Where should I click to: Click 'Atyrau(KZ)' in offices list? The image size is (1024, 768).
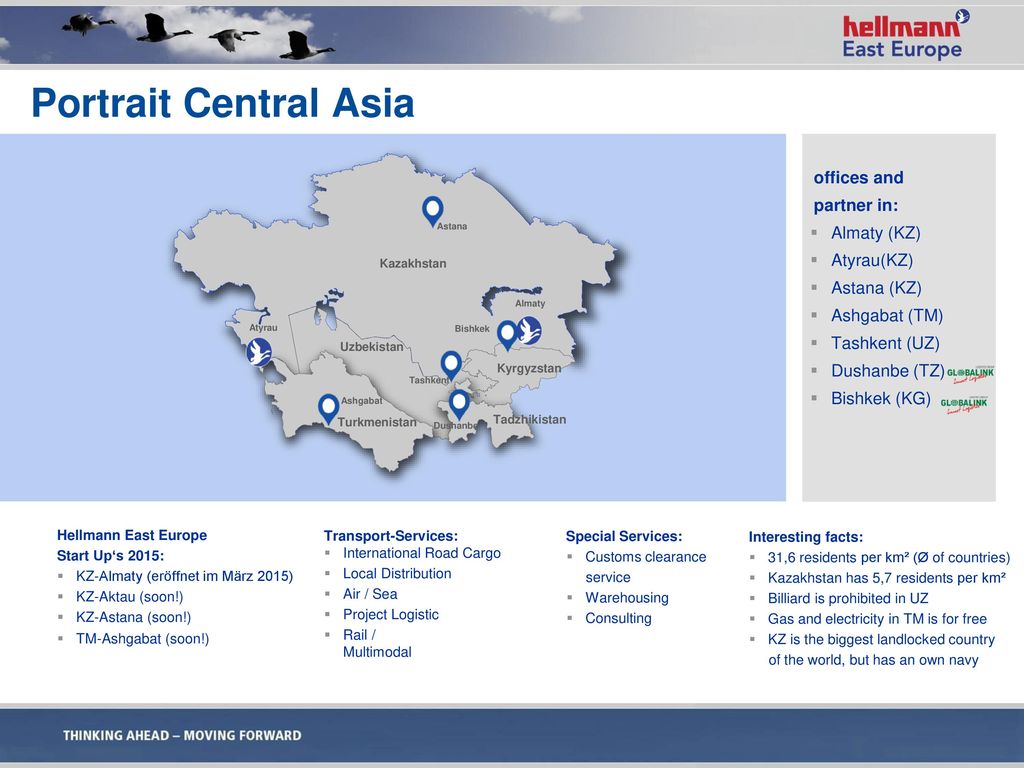(872, 261)
